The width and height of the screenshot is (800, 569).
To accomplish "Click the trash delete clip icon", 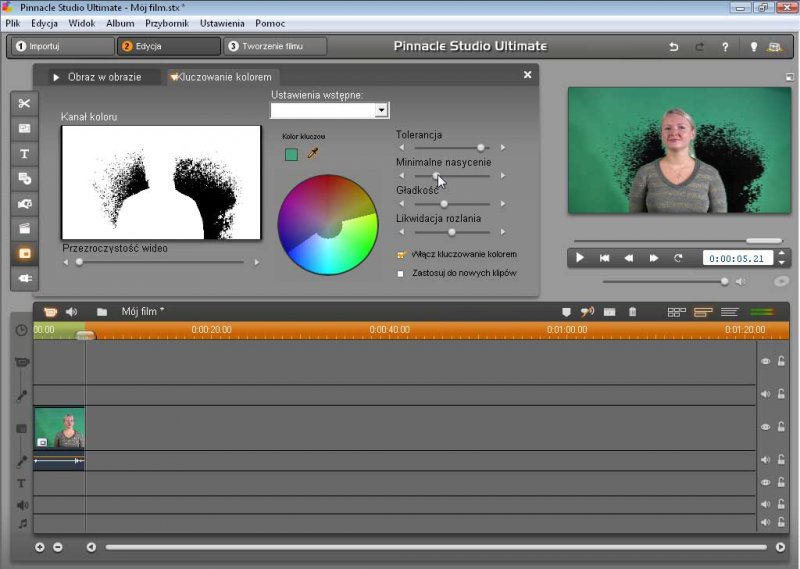I will (x=632, y=311).
